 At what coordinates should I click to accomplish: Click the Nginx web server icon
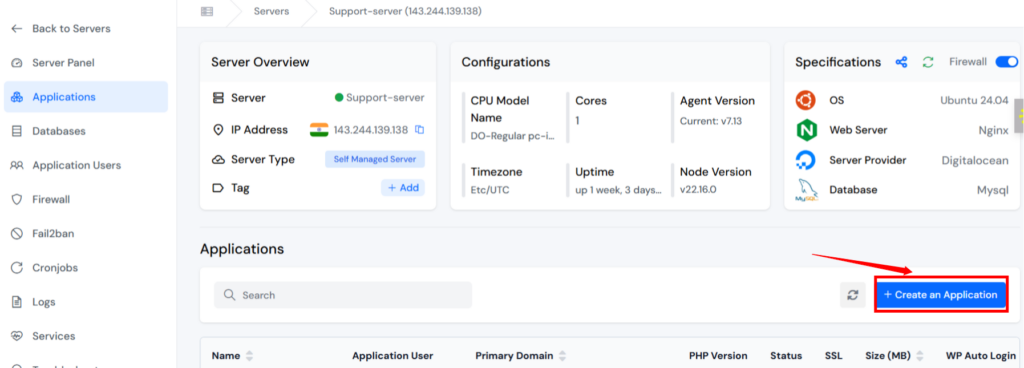tap(807, 130)
